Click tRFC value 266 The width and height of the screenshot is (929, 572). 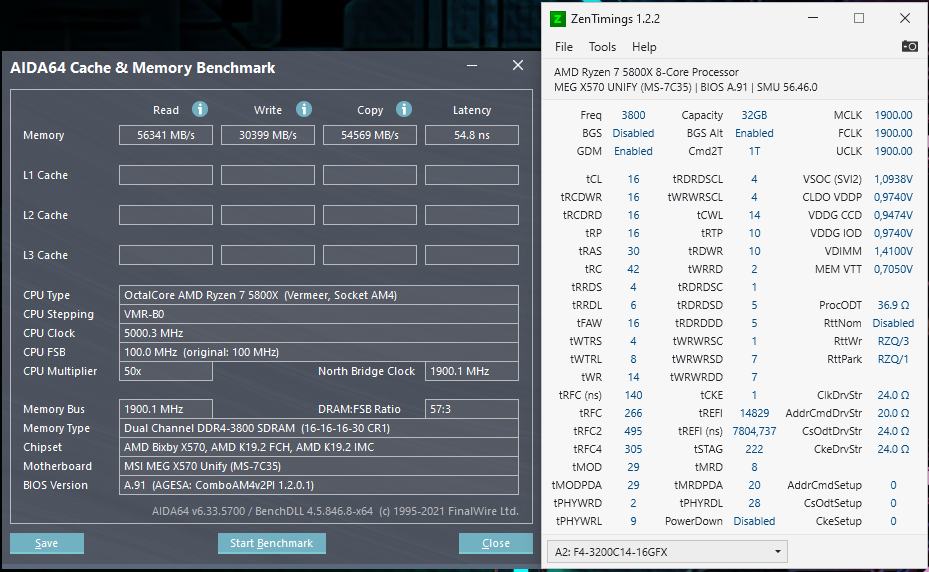(x=633, y=413)
